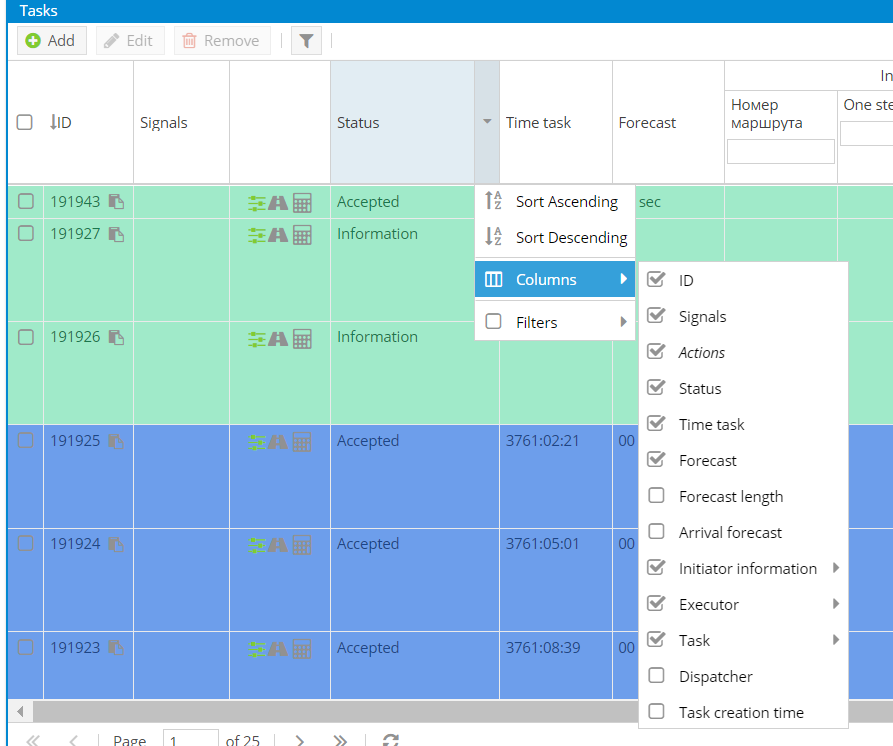Enable the Forecast length column checkbox
The height and width of the screenshot is (746, 893).
pyautogui.click(x=657, y=496)
